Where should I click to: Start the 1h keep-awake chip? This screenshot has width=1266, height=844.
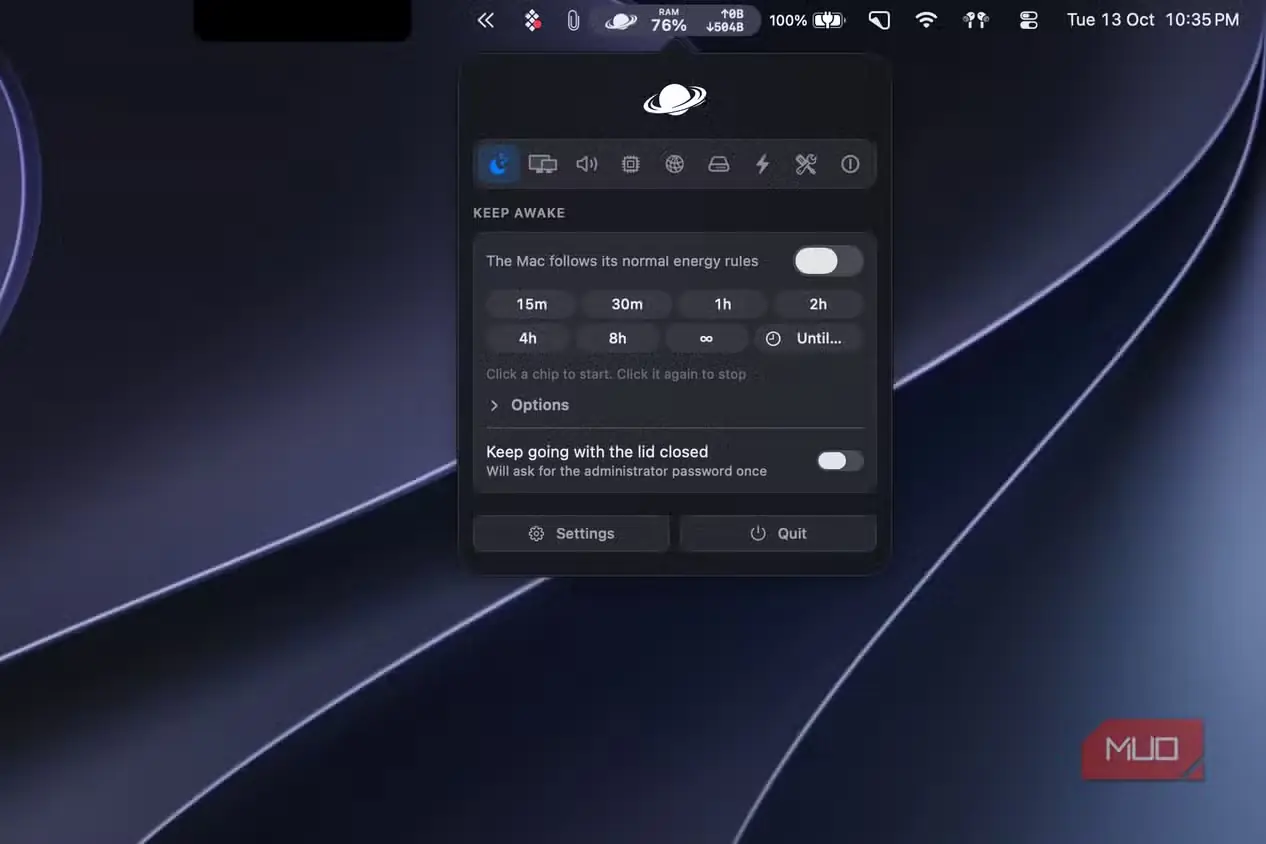(x=723, y=304)
